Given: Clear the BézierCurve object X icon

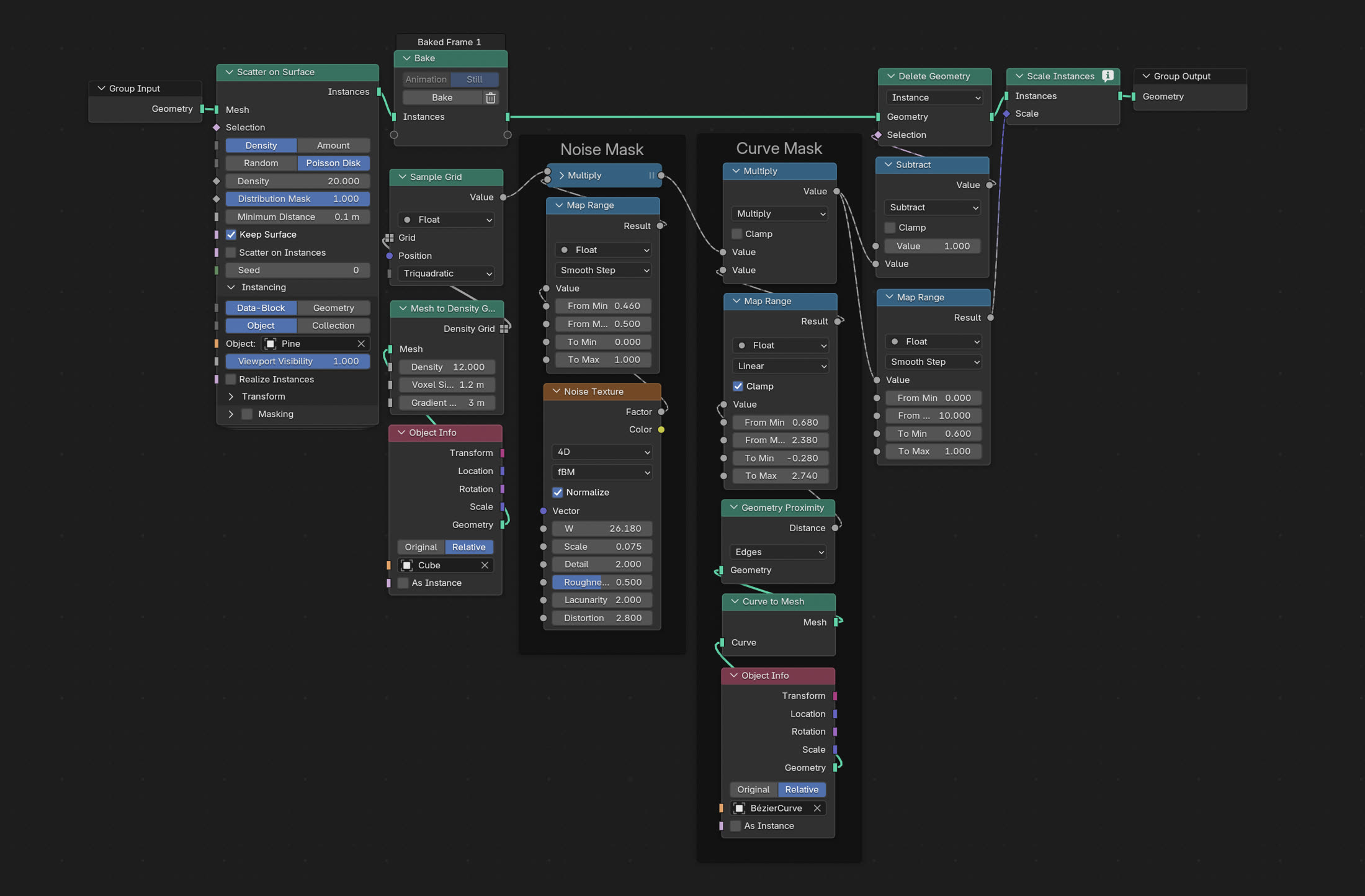Looking at the screenshot, I should tap(817, 808).
